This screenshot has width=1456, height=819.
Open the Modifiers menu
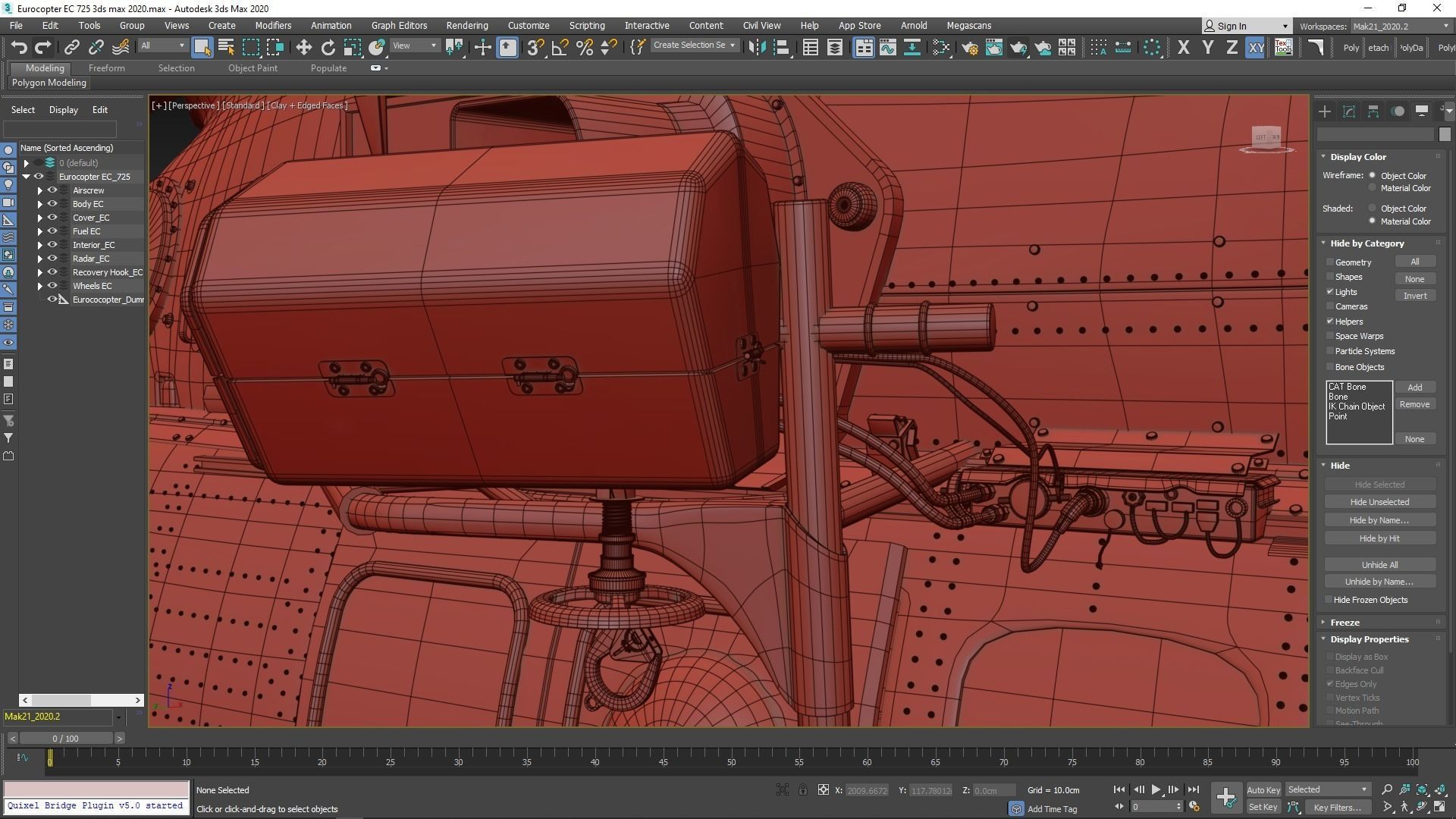pyautogui.click(x=273, y=25)
